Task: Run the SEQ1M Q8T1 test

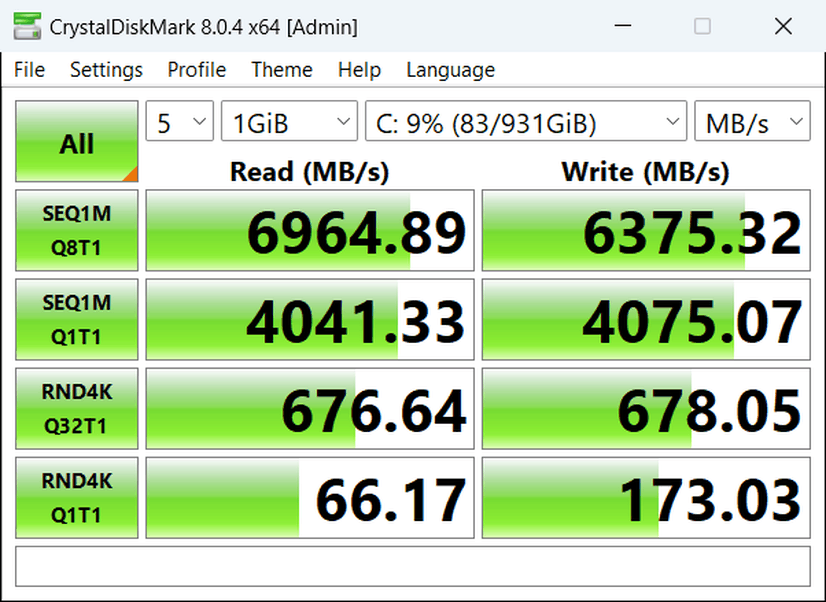Action: coord(77,230)
